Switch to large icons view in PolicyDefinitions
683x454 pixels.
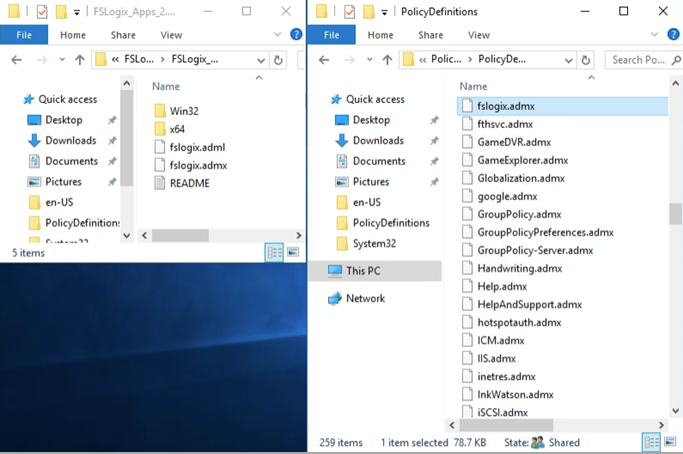point(671,442)
